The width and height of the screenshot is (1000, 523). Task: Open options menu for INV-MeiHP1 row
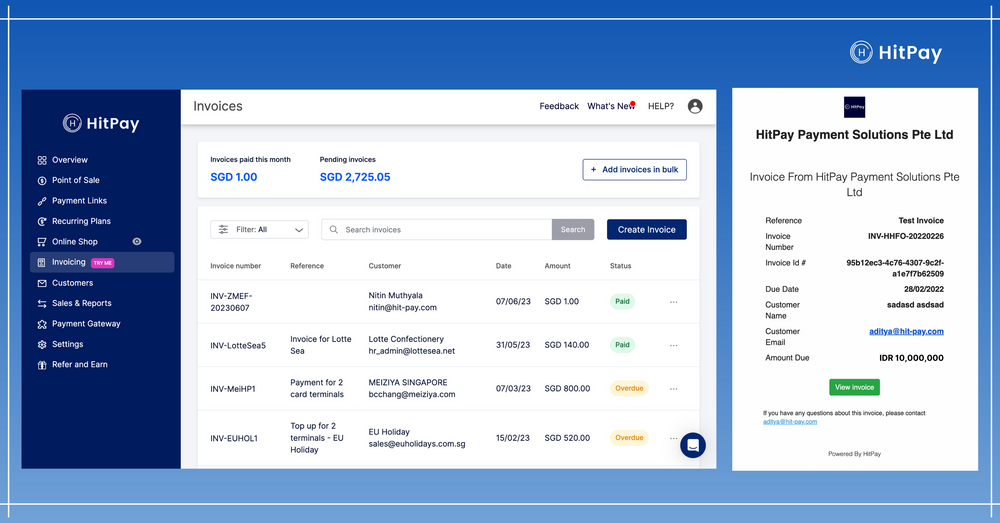tap(673, 388)
